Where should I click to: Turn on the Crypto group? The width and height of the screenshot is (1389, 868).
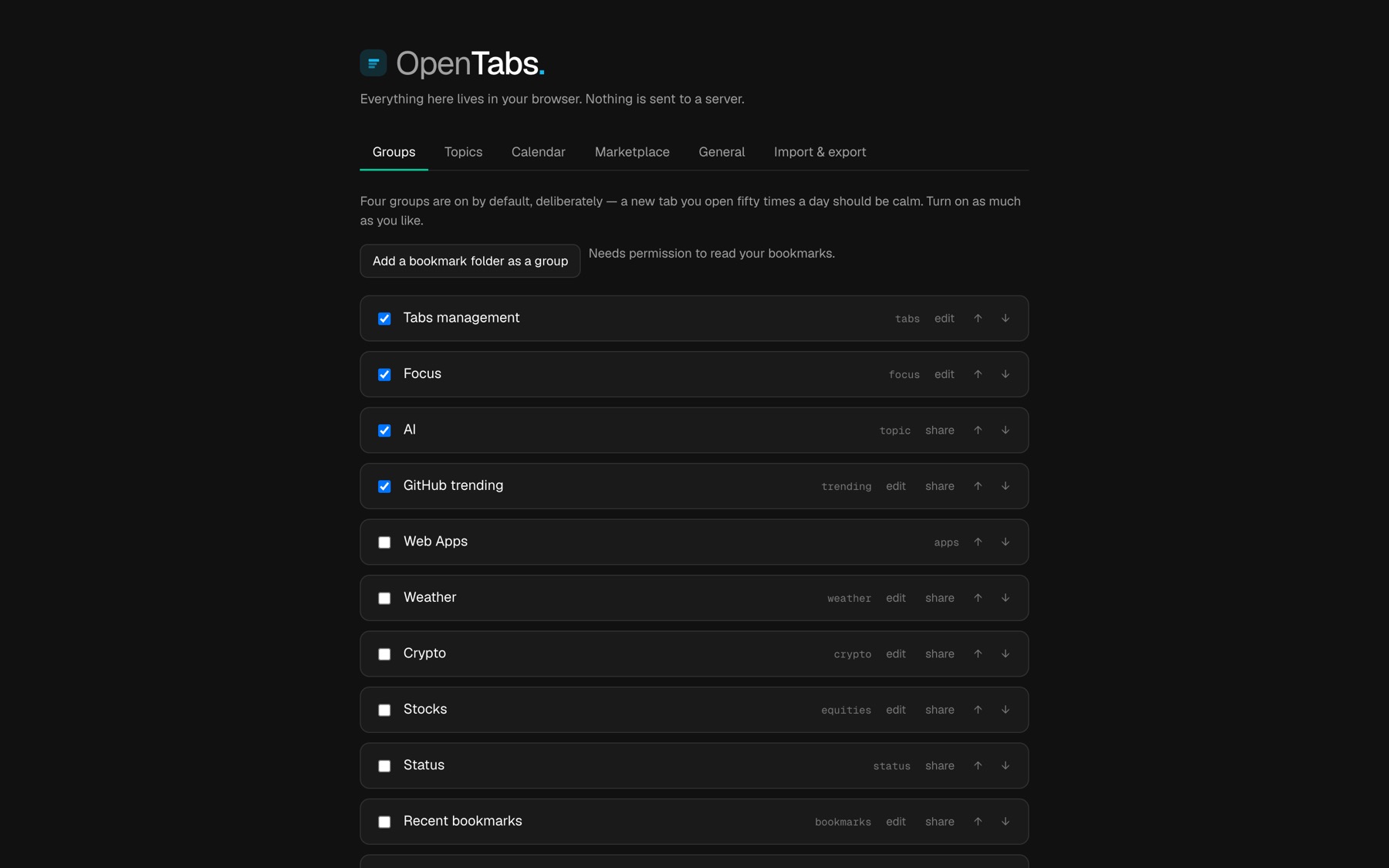(384, 654)
